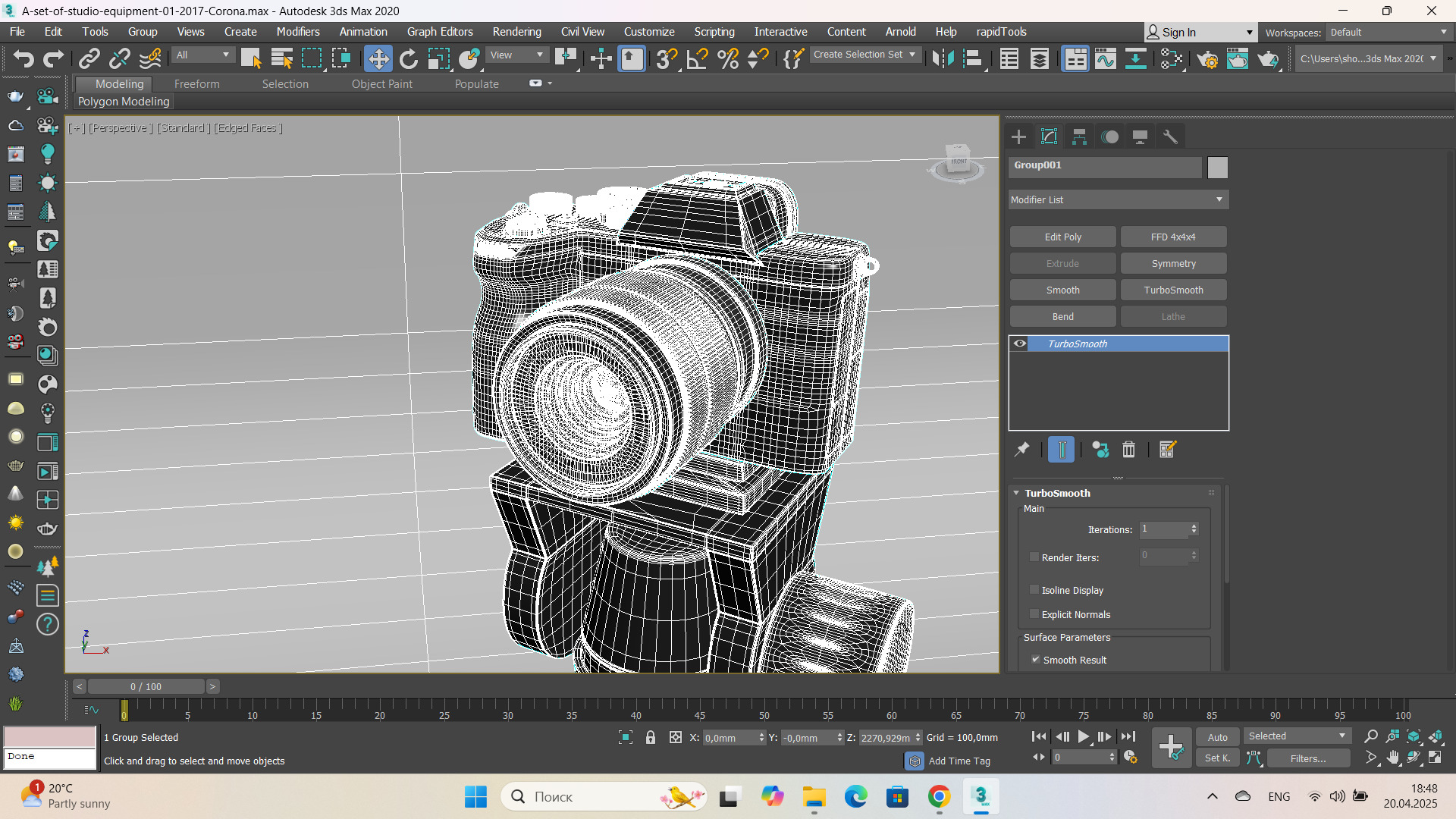Open the Graph Editors menu
1456x819 pixels.
pos(439,32)
